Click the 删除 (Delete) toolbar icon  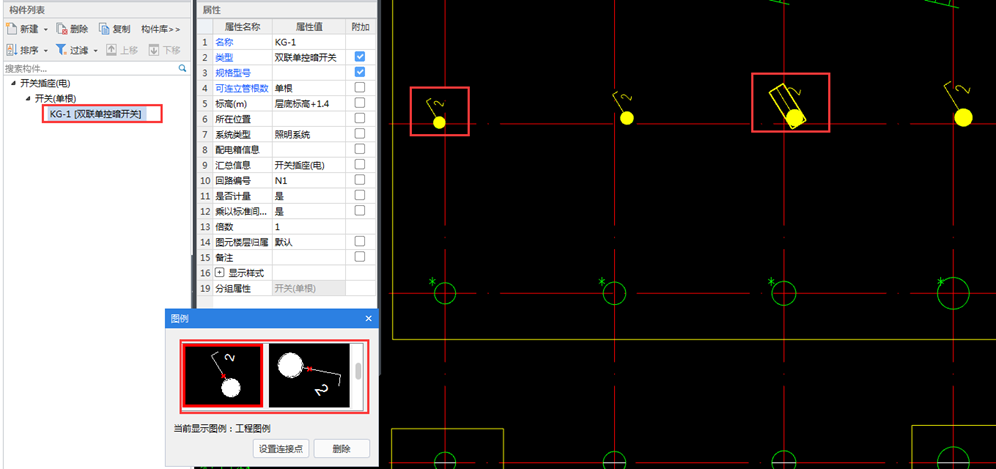coord(61,30)
